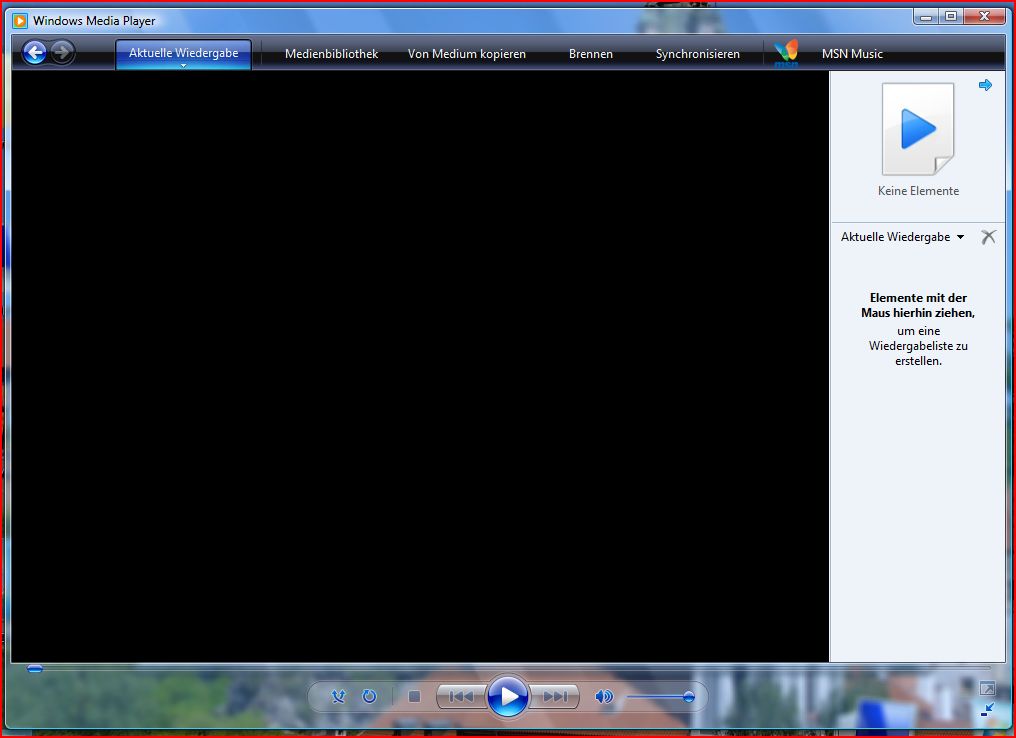
Task: Click the seek bar handle
Action: pos(35,669)
